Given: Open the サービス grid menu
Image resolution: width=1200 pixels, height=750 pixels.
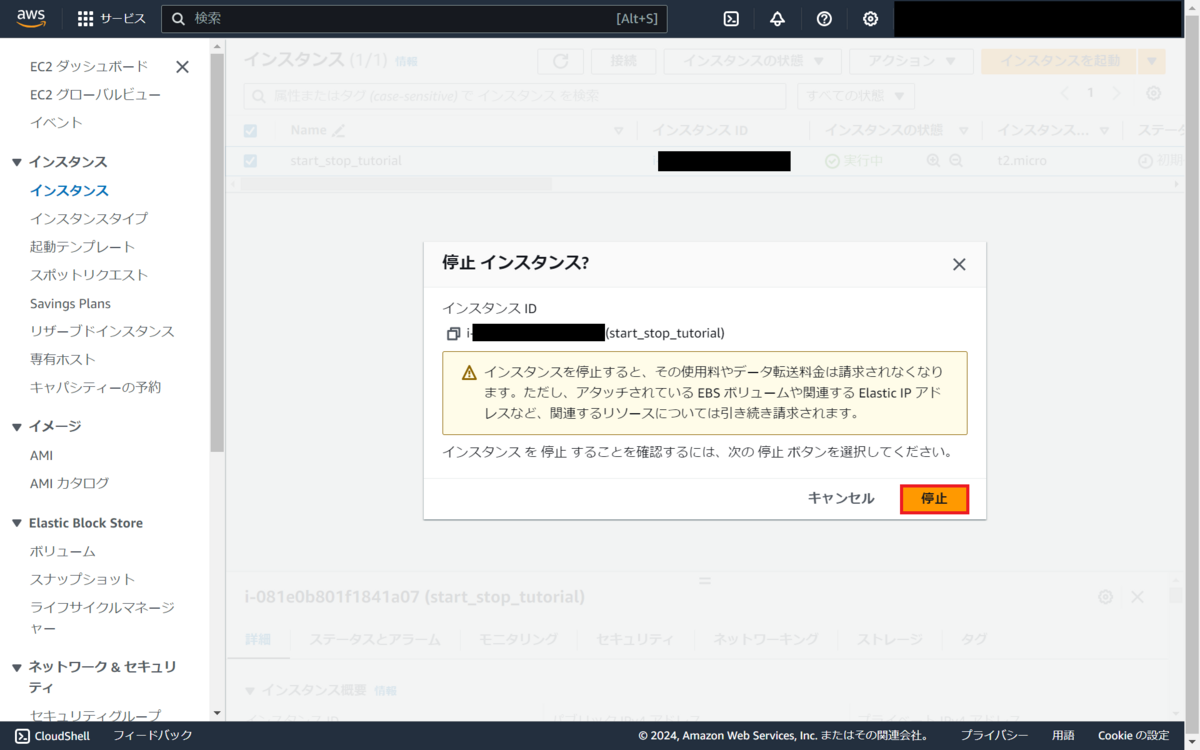Looking at the screenshot, I should (x=111, y=19).
